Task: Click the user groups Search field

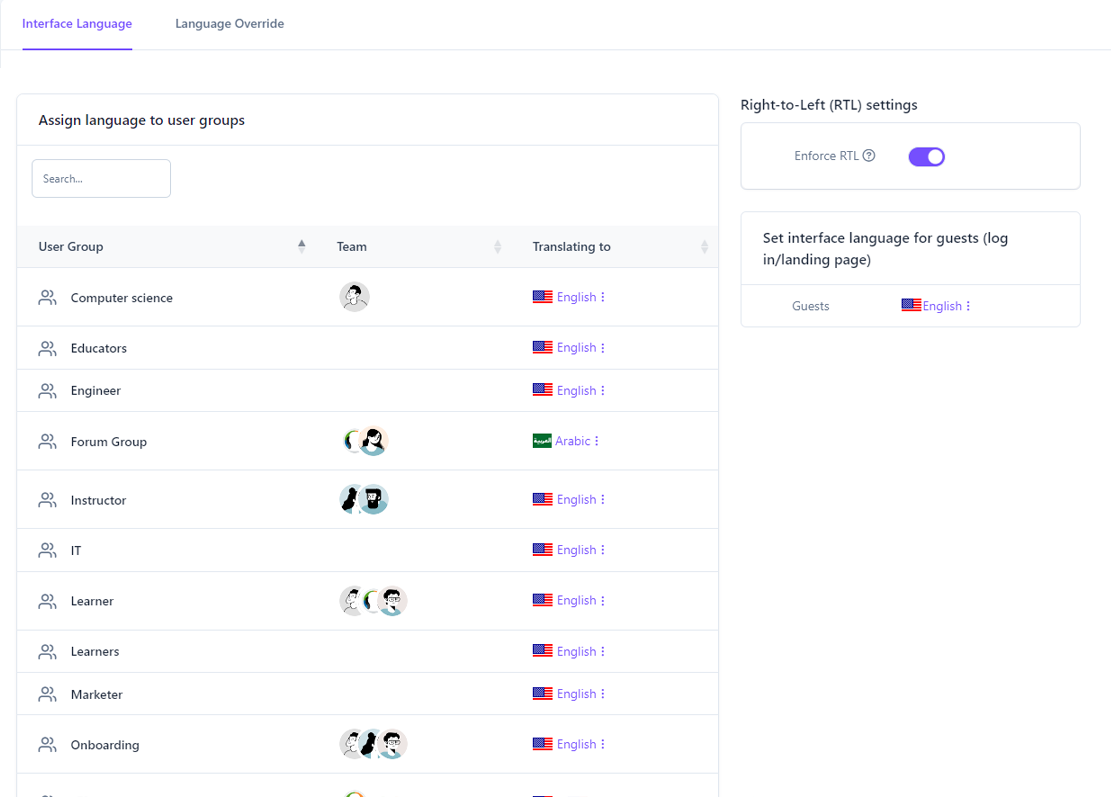Action: [101, 179]
